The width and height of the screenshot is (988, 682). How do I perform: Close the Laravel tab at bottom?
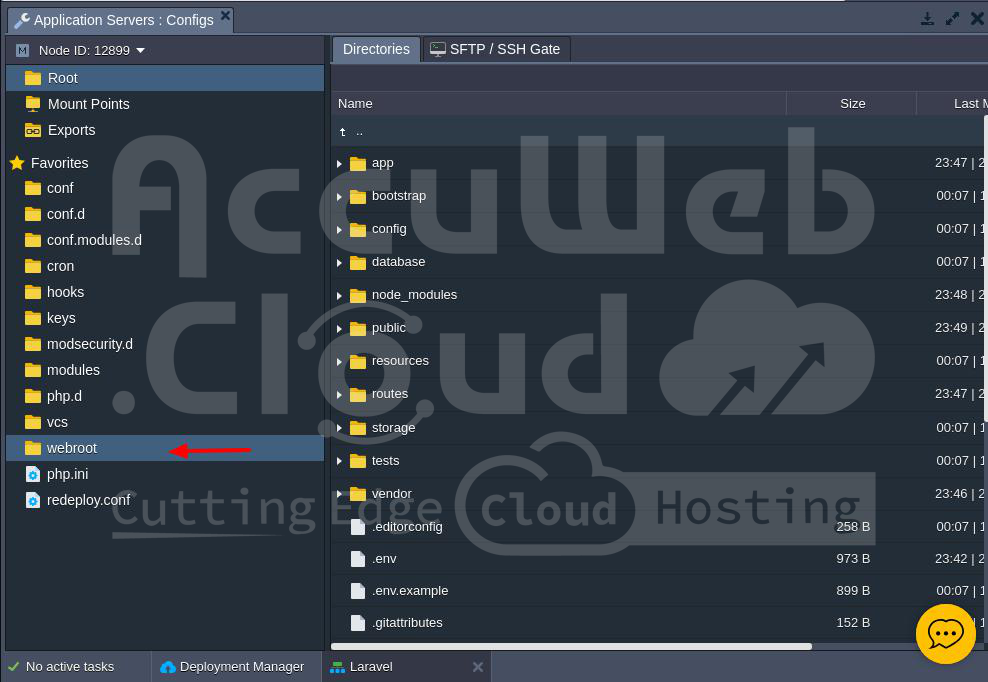[478, 667]
